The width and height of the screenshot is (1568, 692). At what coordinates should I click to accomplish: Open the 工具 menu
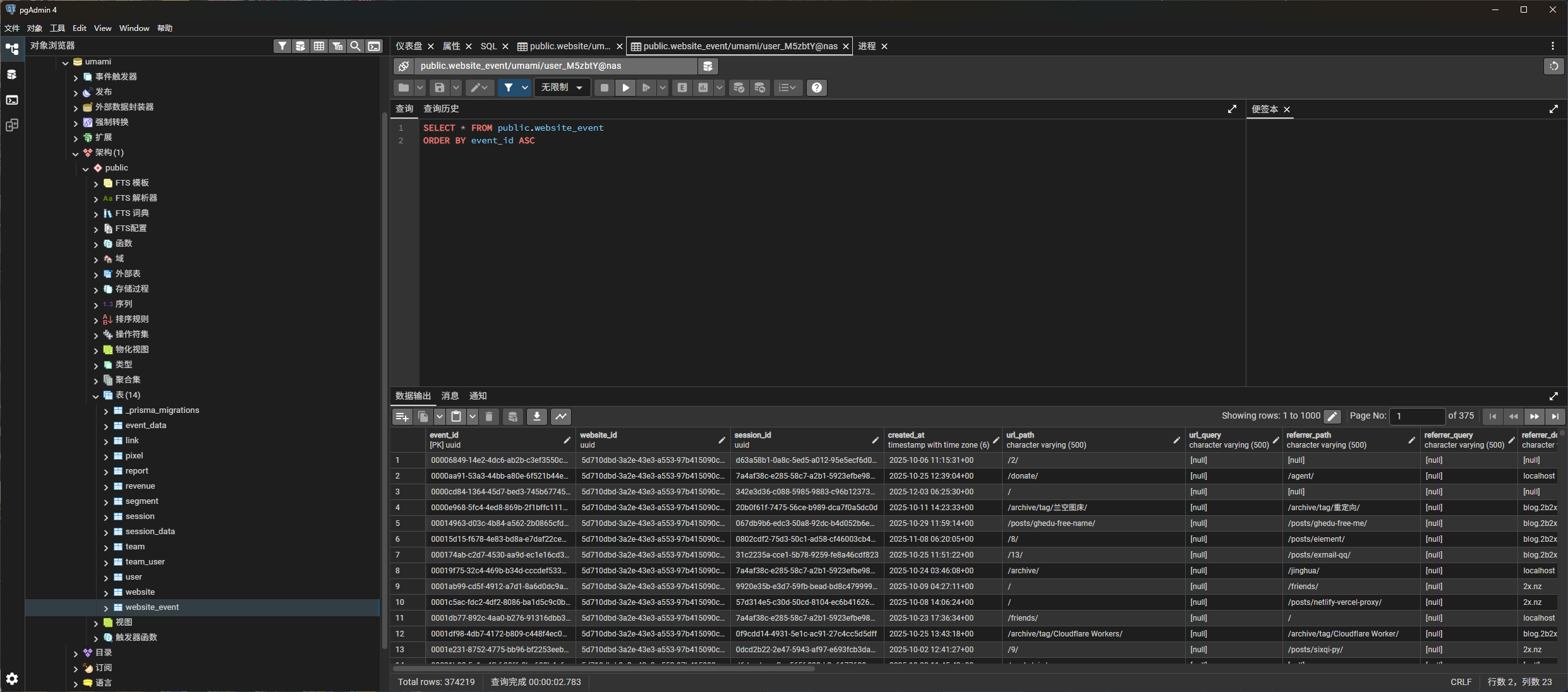(x=57, y=28)
